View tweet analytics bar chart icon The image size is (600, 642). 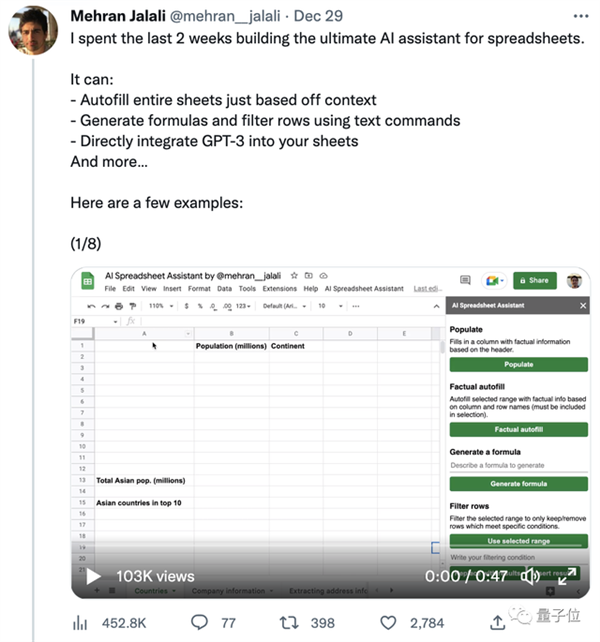[x=80, y=623]
